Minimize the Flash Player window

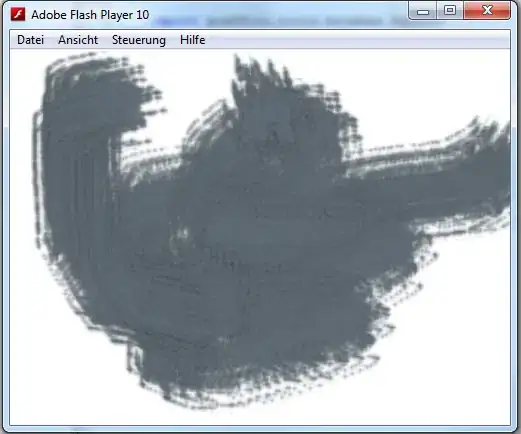click(x=423, y=11)
